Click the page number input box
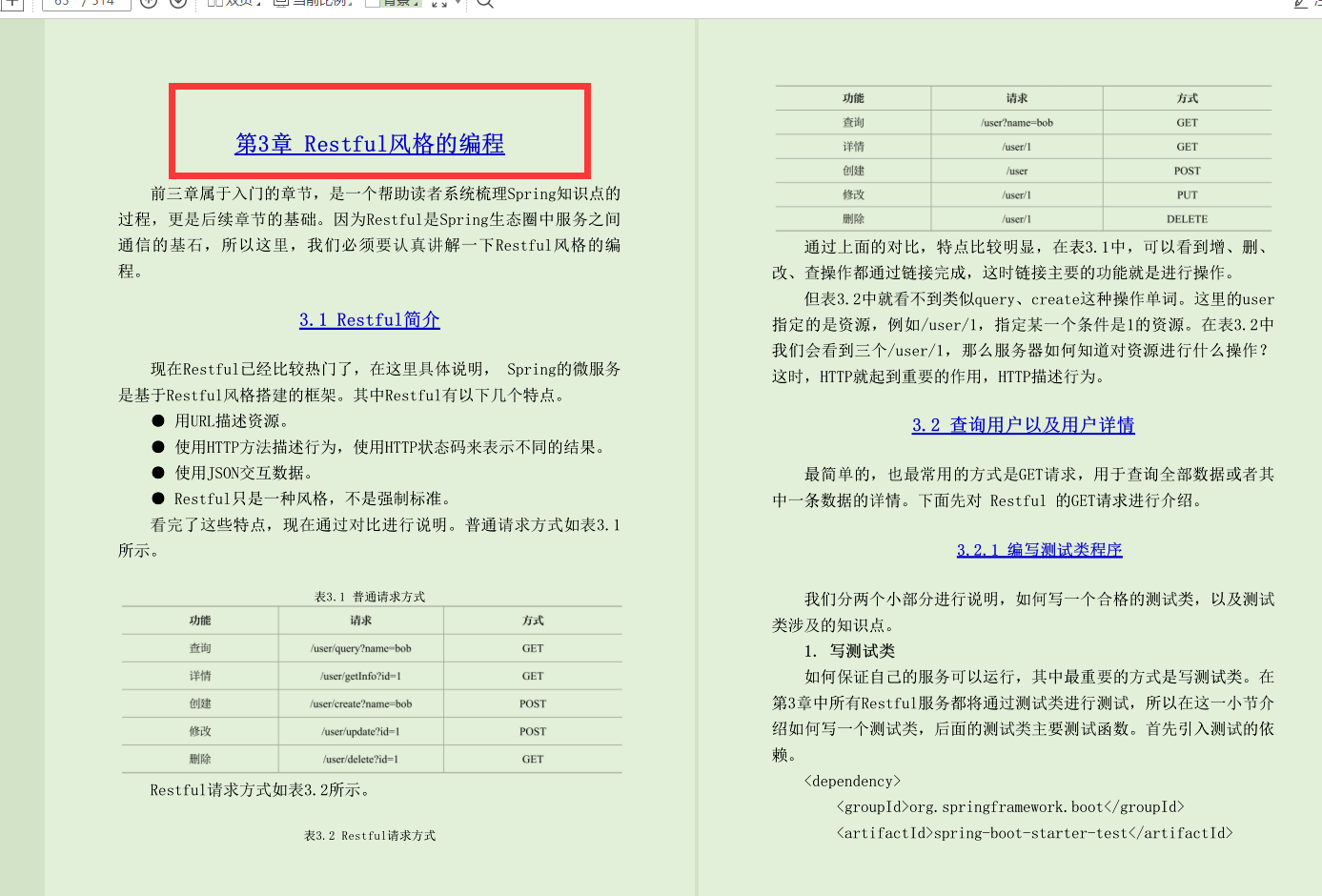Screen dimensions: 1322x896 (x=86, y=4)
